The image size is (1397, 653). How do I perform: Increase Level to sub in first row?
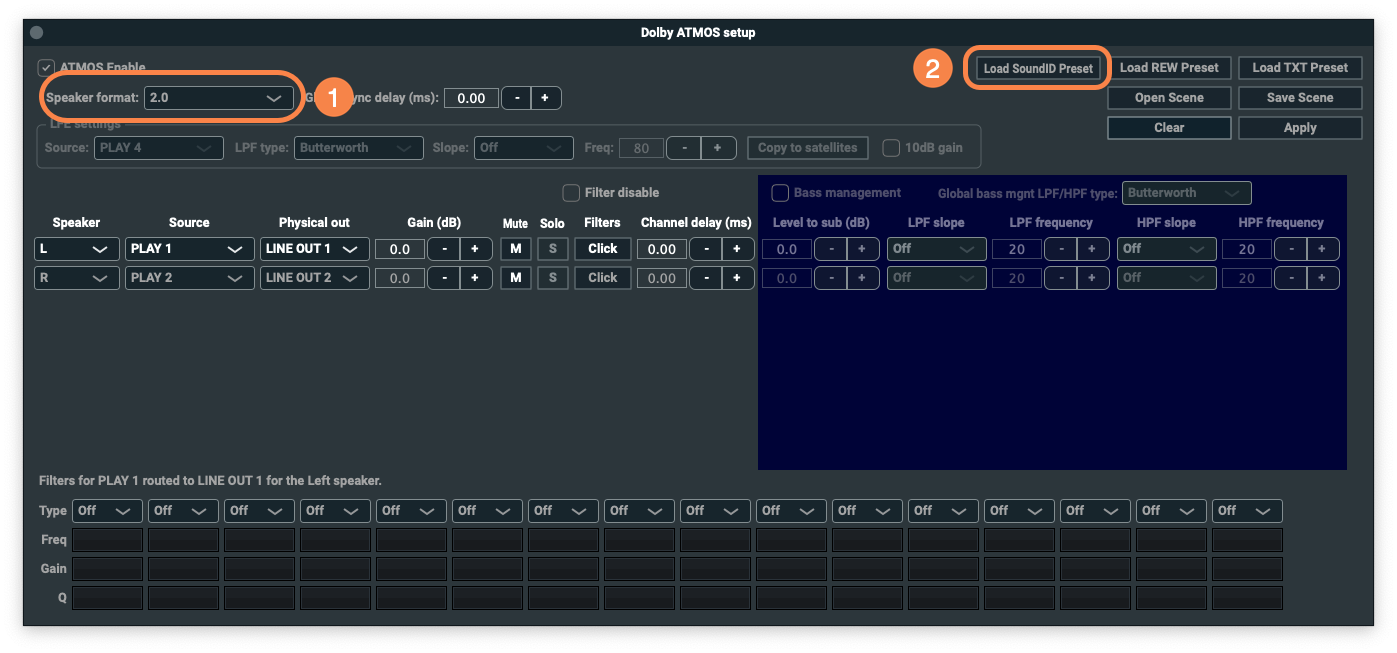coord(862,249)
